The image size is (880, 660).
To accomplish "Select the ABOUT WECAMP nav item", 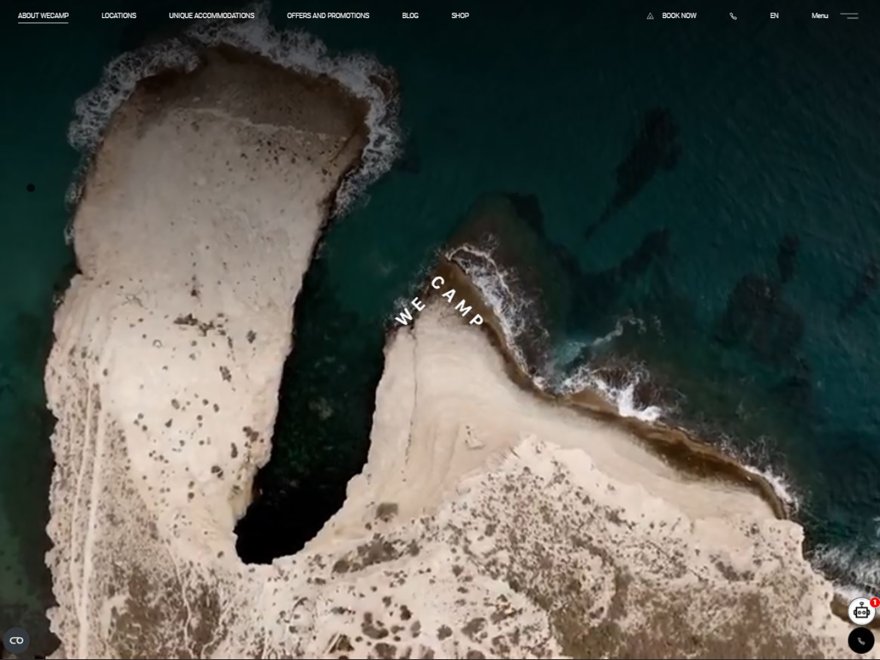I will pyautogui.click(x=43, y=16).
